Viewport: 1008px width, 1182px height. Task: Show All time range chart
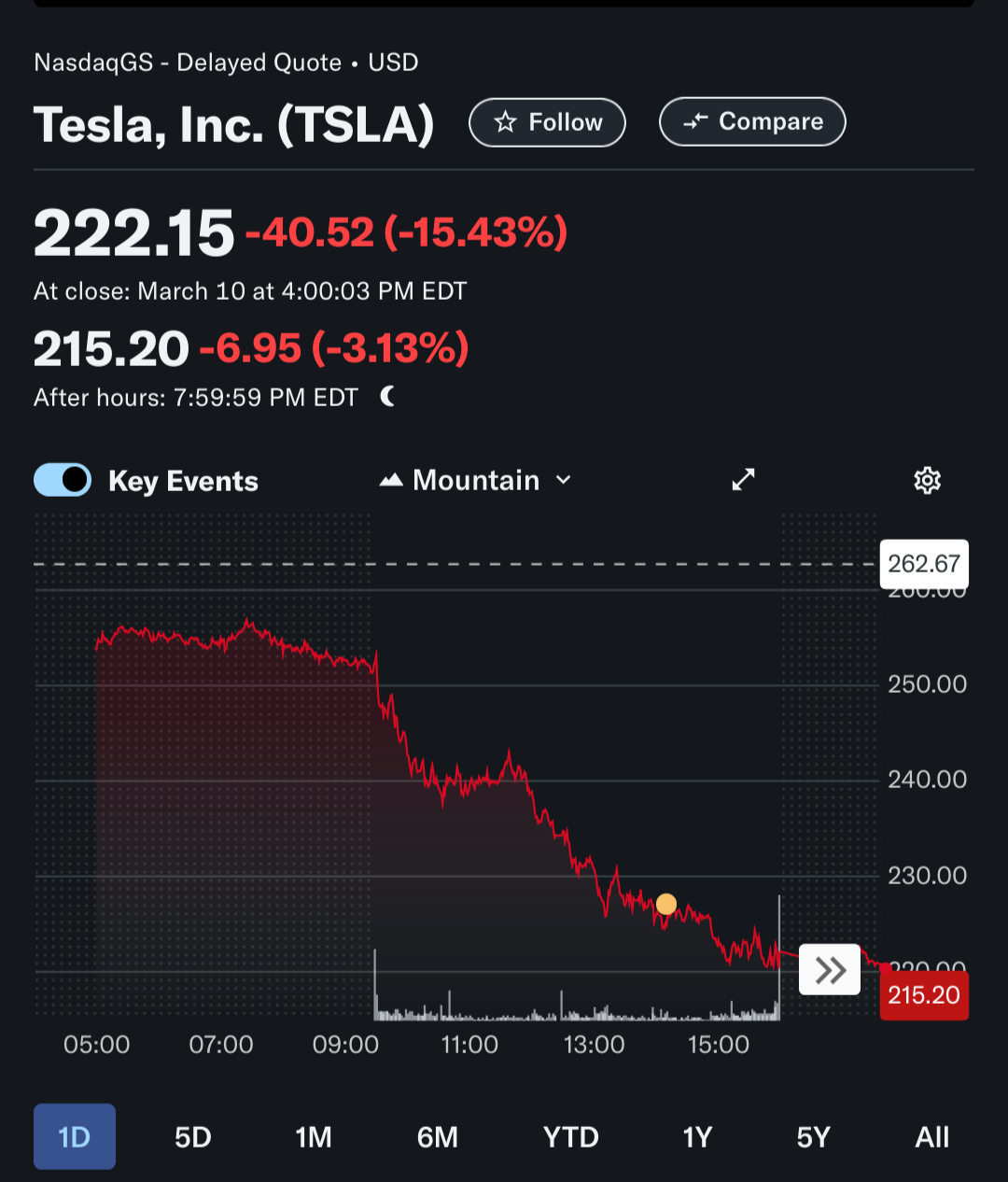(932, 1137)
